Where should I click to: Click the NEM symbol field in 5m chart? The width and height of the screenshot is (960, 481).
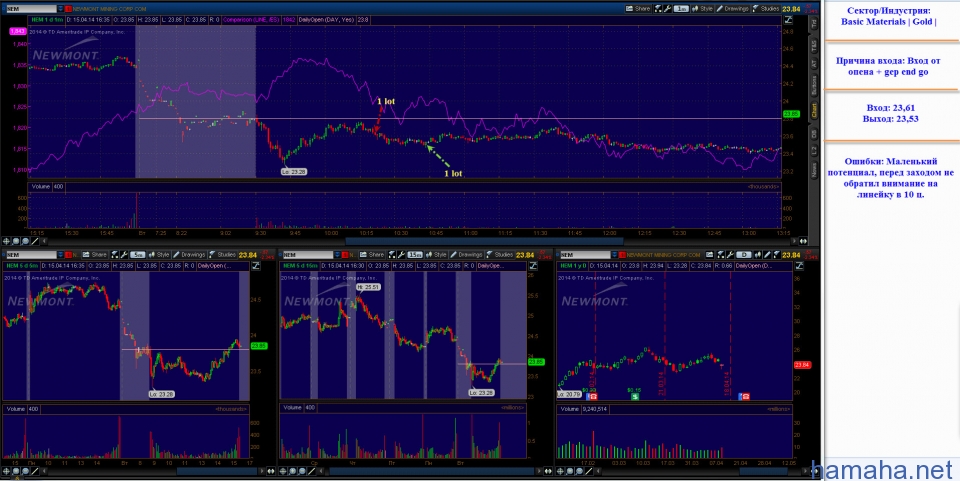[x=31, y=255]
